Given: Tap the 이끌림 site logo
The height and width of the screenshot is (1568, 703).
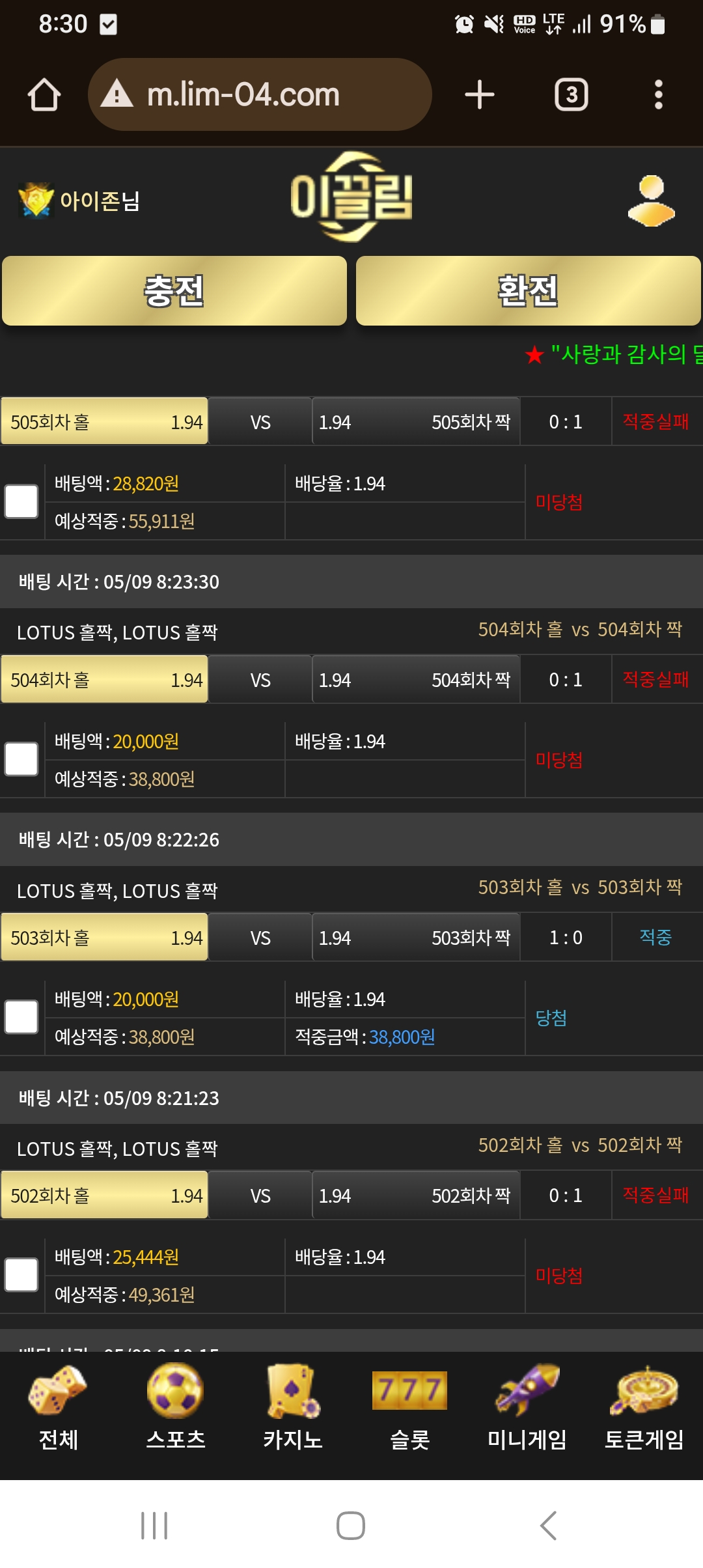Looking at the screenshot, I should (x=351, y=197).
